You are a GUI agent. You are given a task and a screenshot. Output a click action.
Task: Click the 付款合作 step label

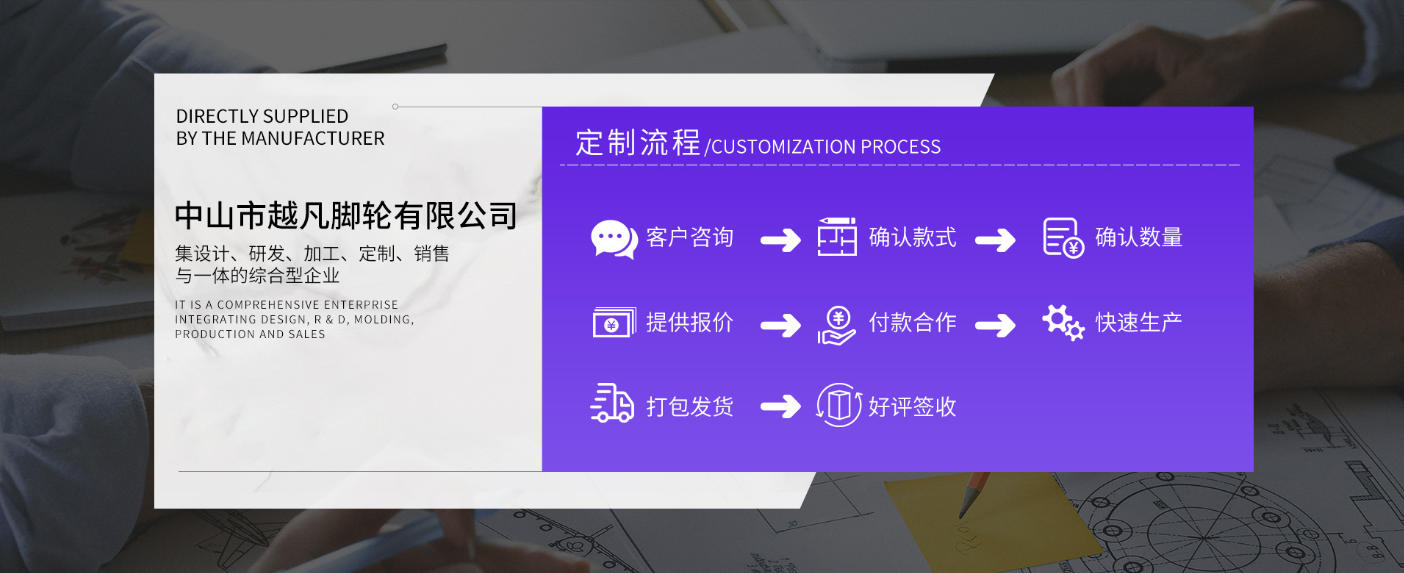coord(912,323)
